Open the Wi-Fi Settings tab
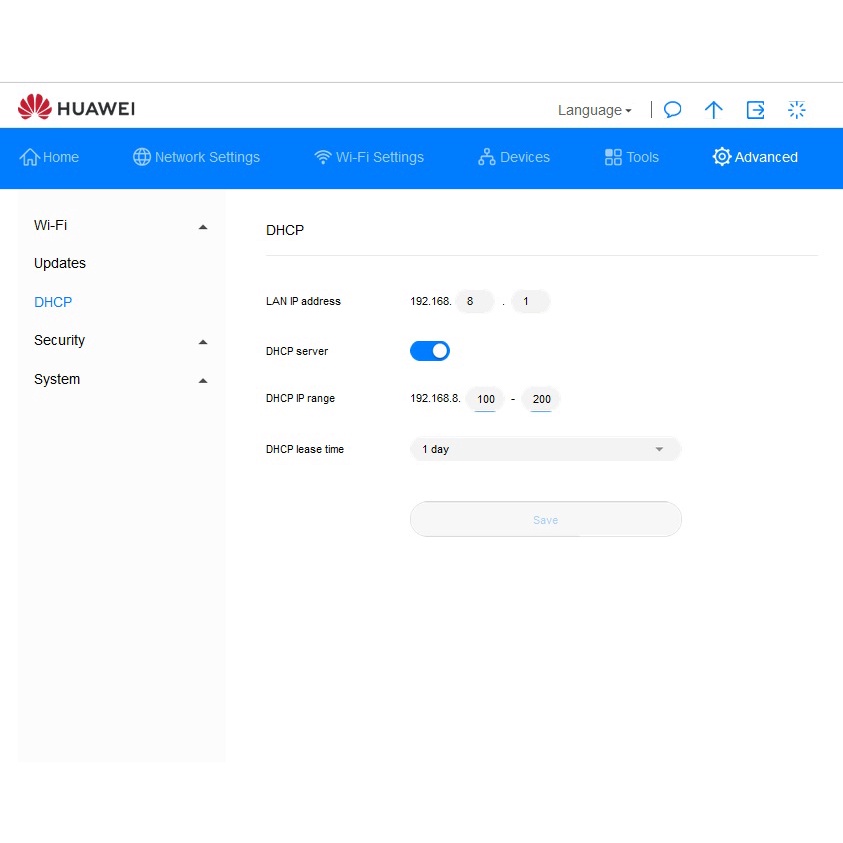Screen dimensions: 843x843 [x=369, y=157]
